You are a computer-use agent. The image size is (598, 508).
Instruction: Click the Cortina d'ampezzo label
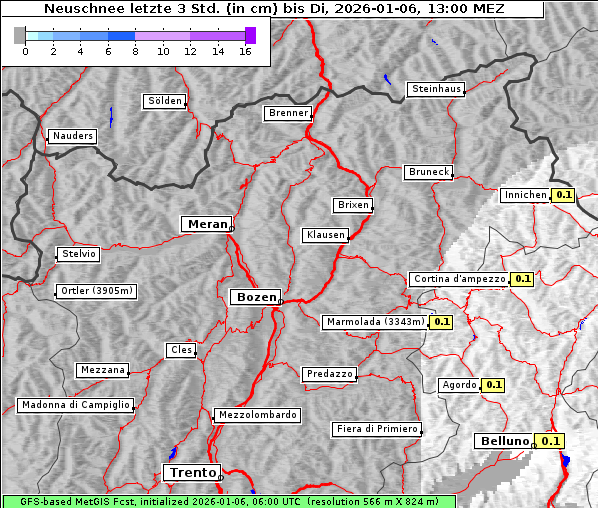pos(460,280)
